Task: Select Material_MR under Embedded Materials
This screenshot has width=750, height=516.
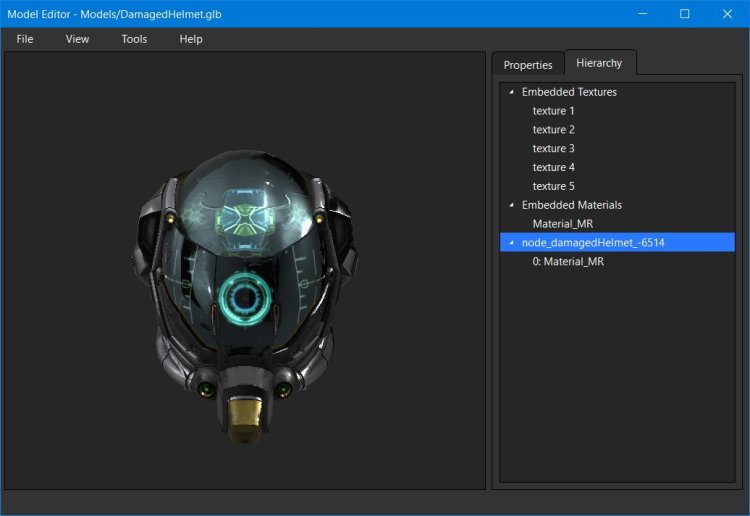Action: click(562, 224)
